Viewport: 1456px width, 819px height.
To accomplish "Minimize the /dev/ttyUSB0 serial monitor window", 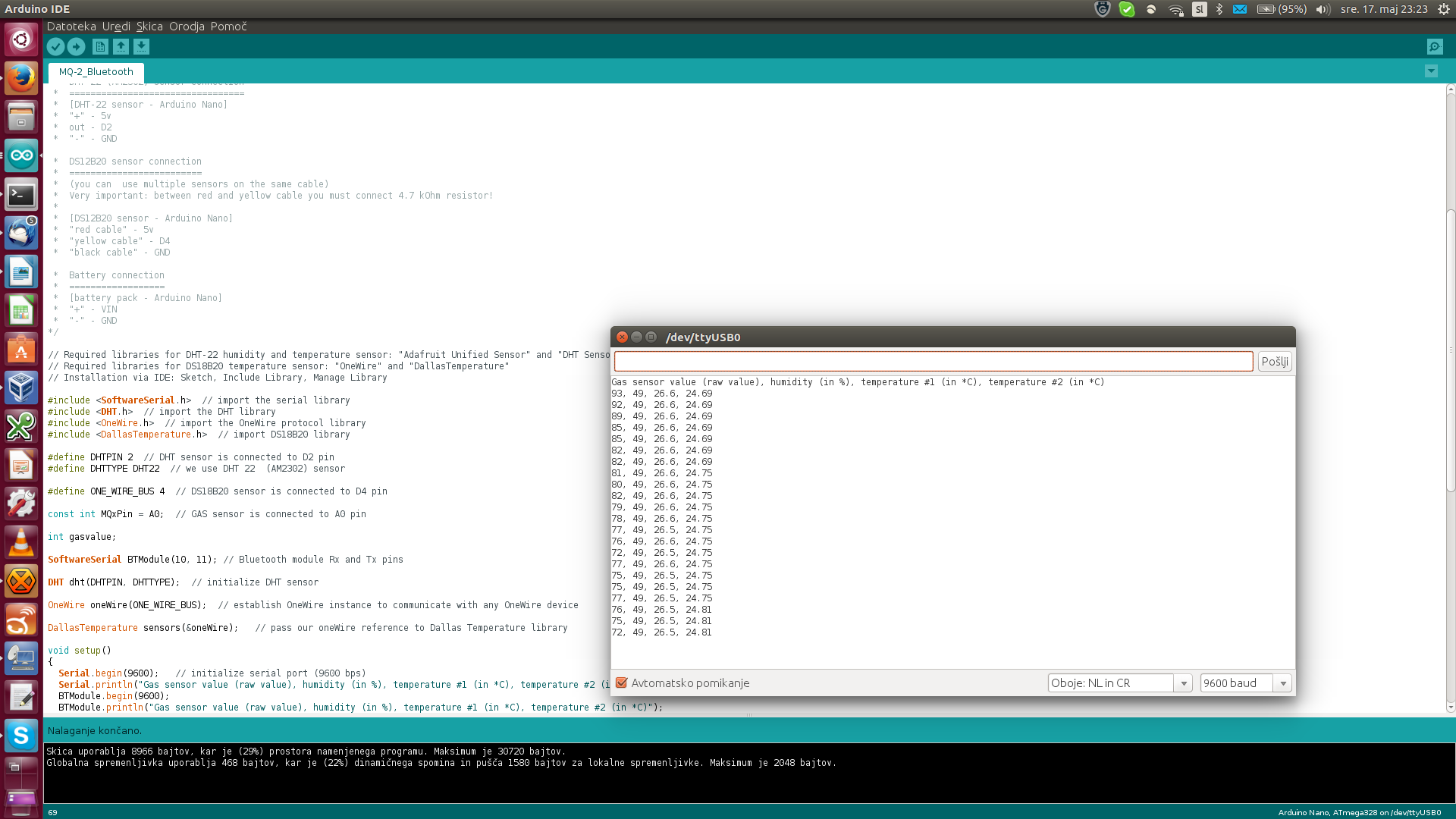I will (636, 337).
